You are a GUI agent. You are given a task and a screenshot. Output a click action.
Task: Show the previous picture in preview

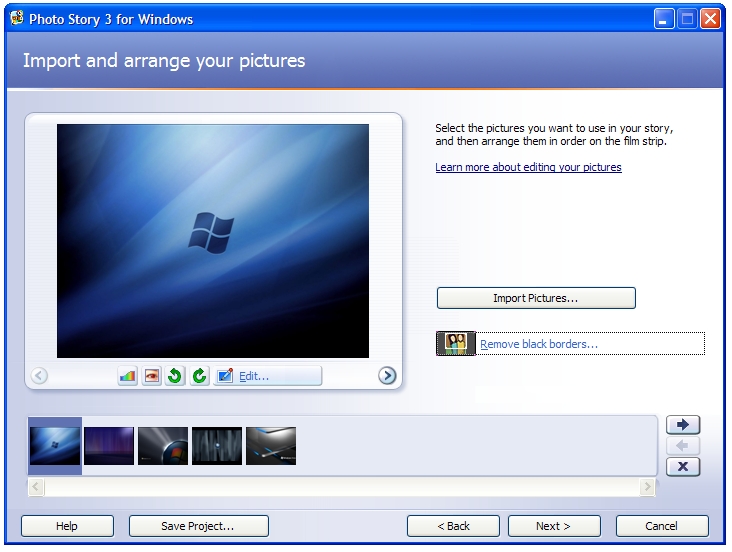coord(39,375)
